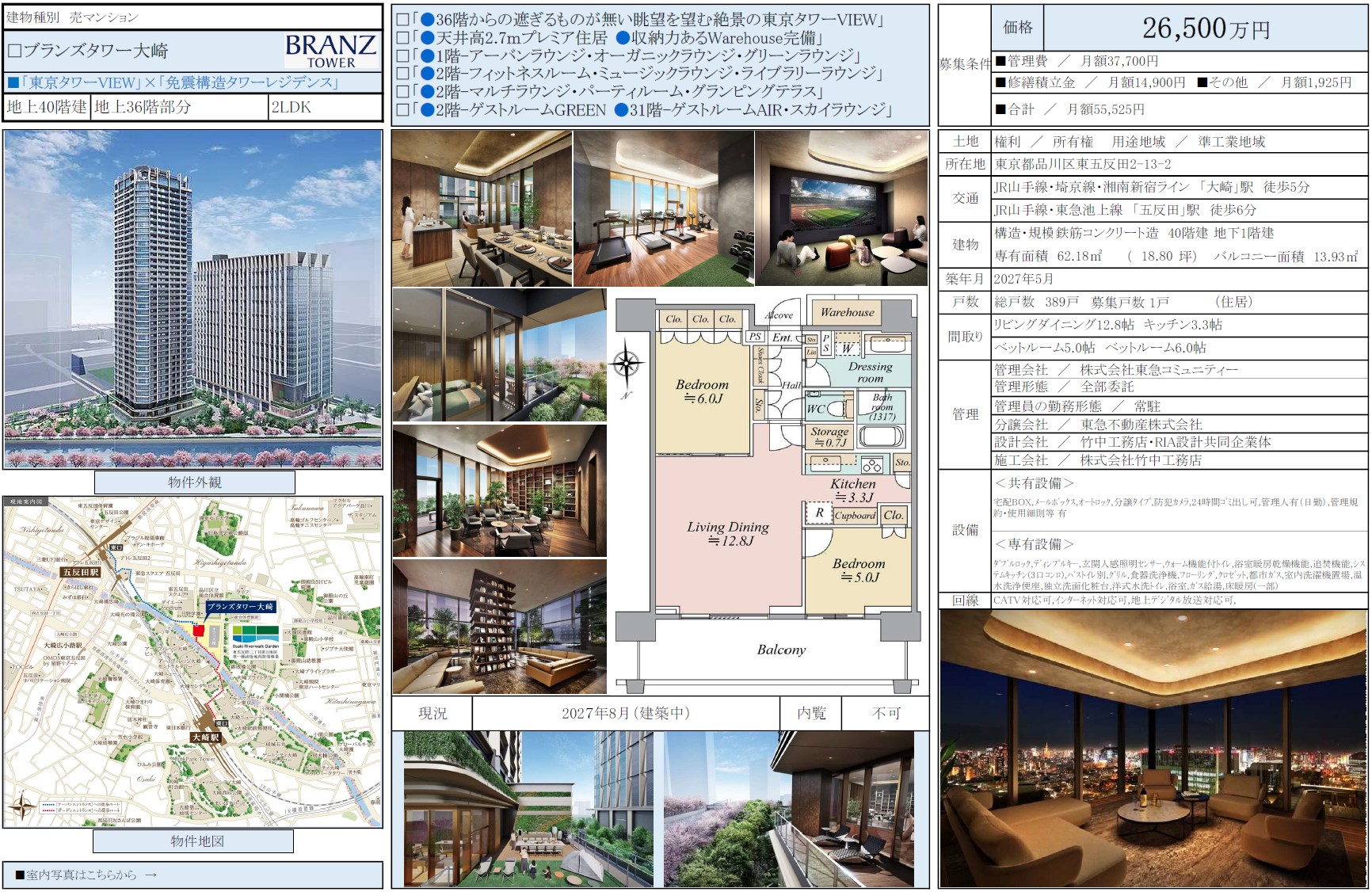The image size is (1372, 892).
Task: Click the 物件外観 label button
Action: pos(194,482)
